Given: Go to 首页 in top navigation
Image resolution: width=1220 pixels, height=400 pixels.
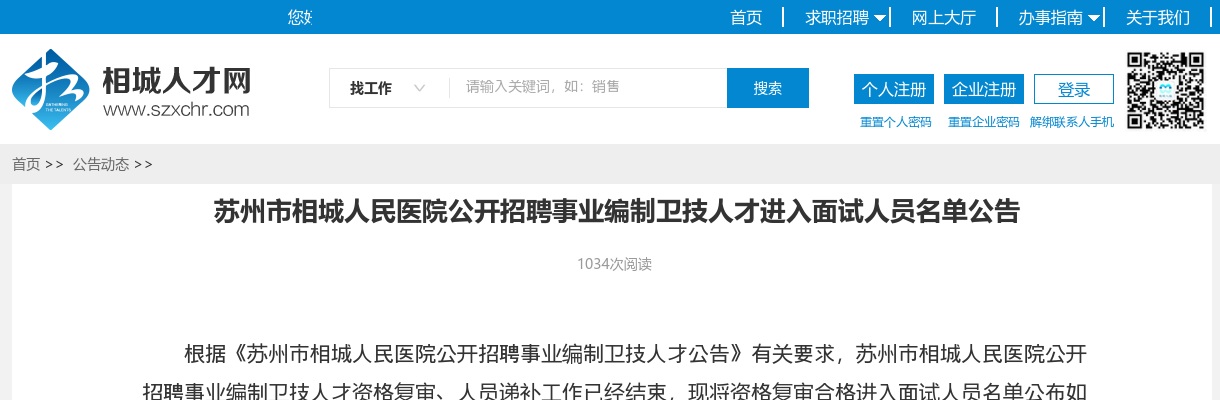Looking at the screenshot, I should coord(746,17).
